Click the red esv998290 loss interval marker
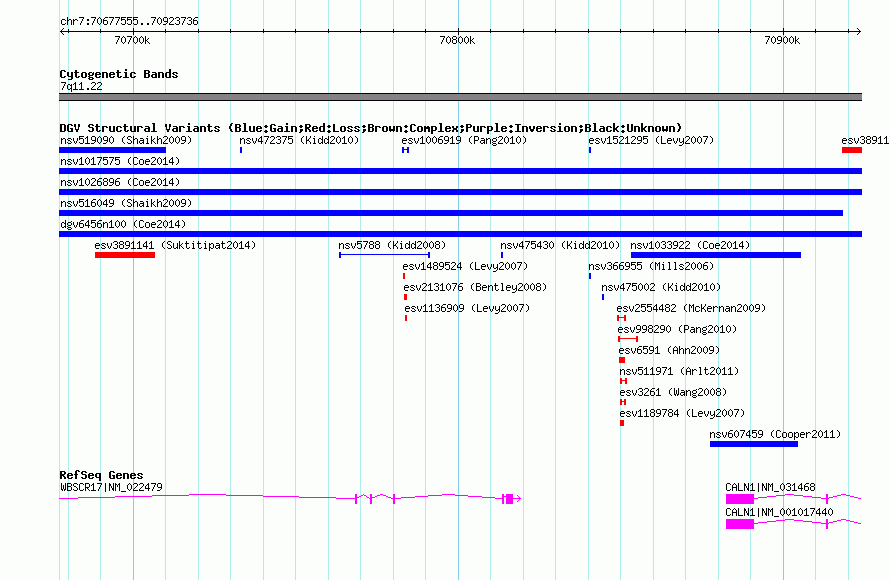Viewport: 890px width, 580px height. [x=628, y=339]
